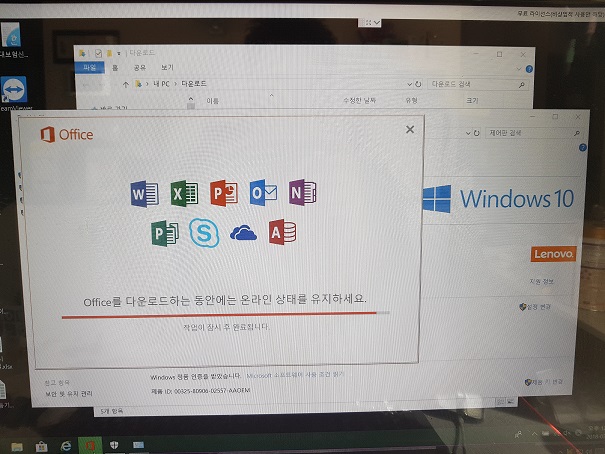Click the PowerPoint icon in Office installer

tap(224, 193)
